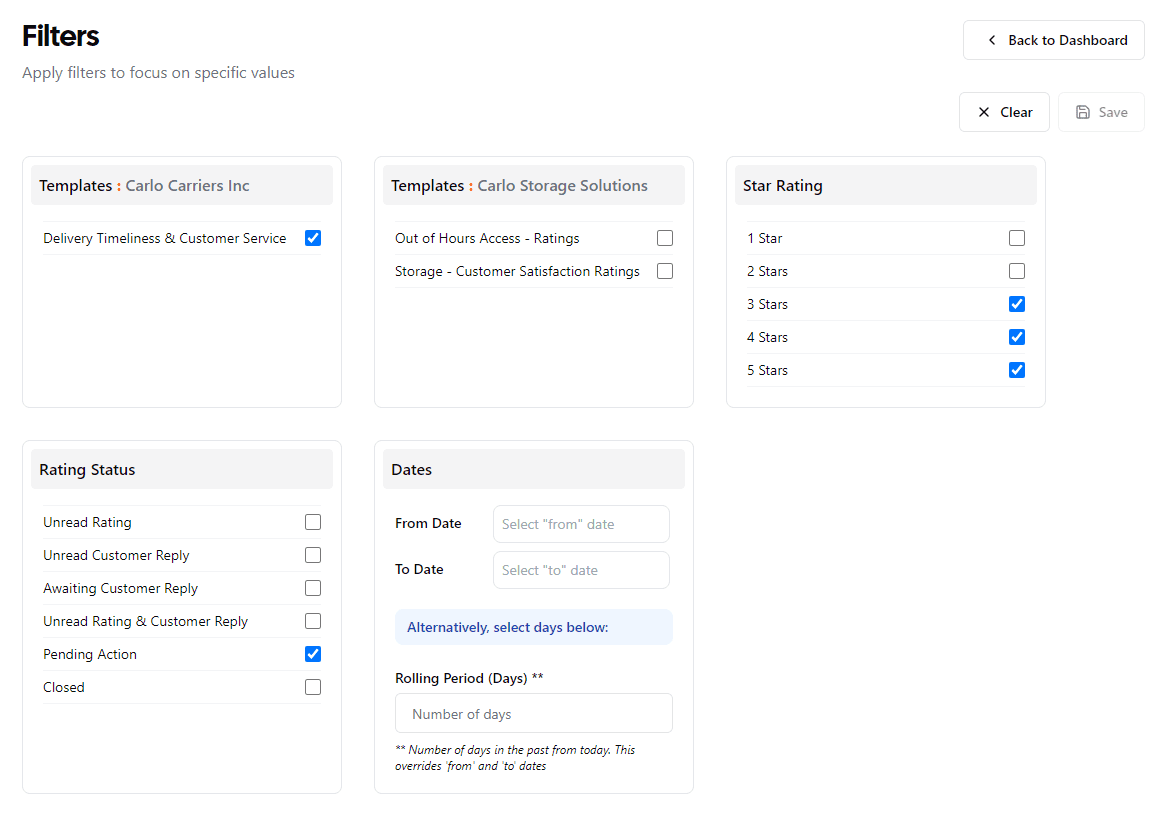This screenshot has height=814, width=1163.
Task: Click 'Apply filters to focus on specific values'
Action: point(159,73)
